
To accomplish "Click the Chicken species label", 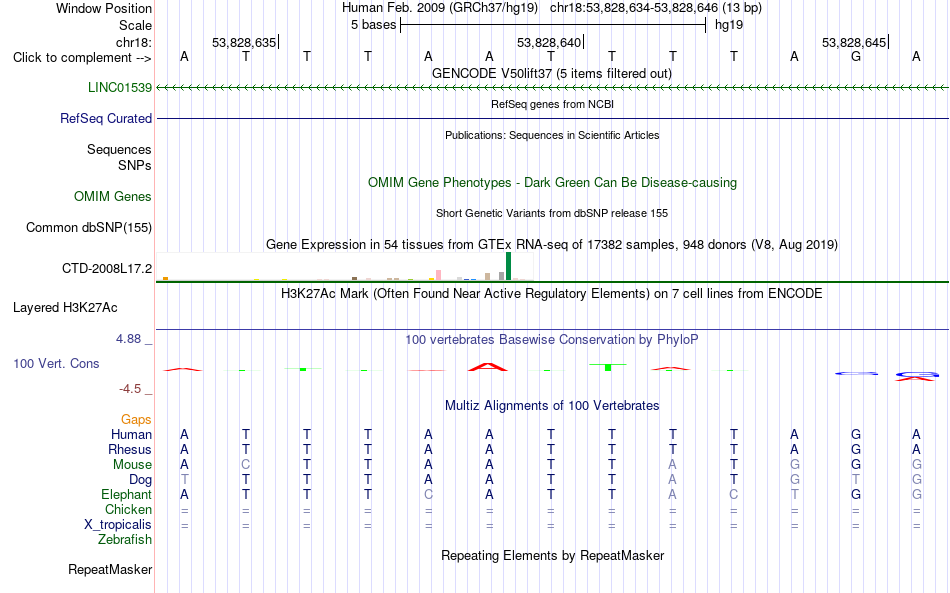I will point(128,509).
